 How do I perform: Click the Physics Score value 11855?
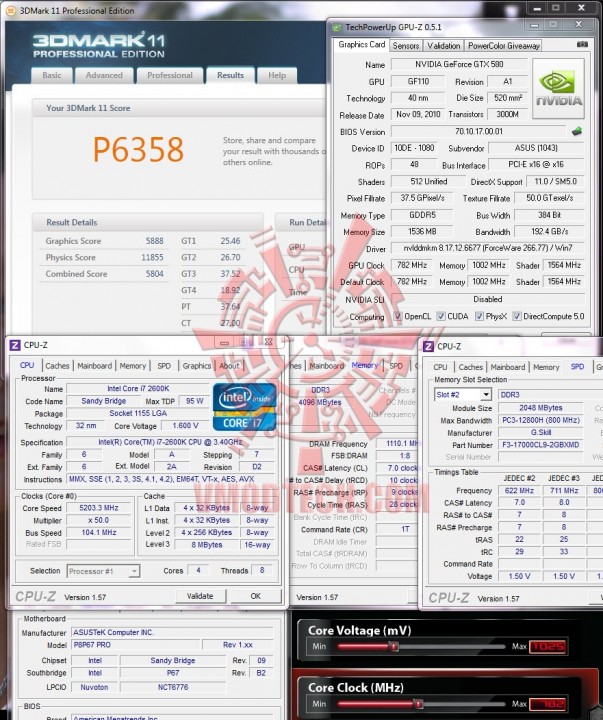[152, 258]
